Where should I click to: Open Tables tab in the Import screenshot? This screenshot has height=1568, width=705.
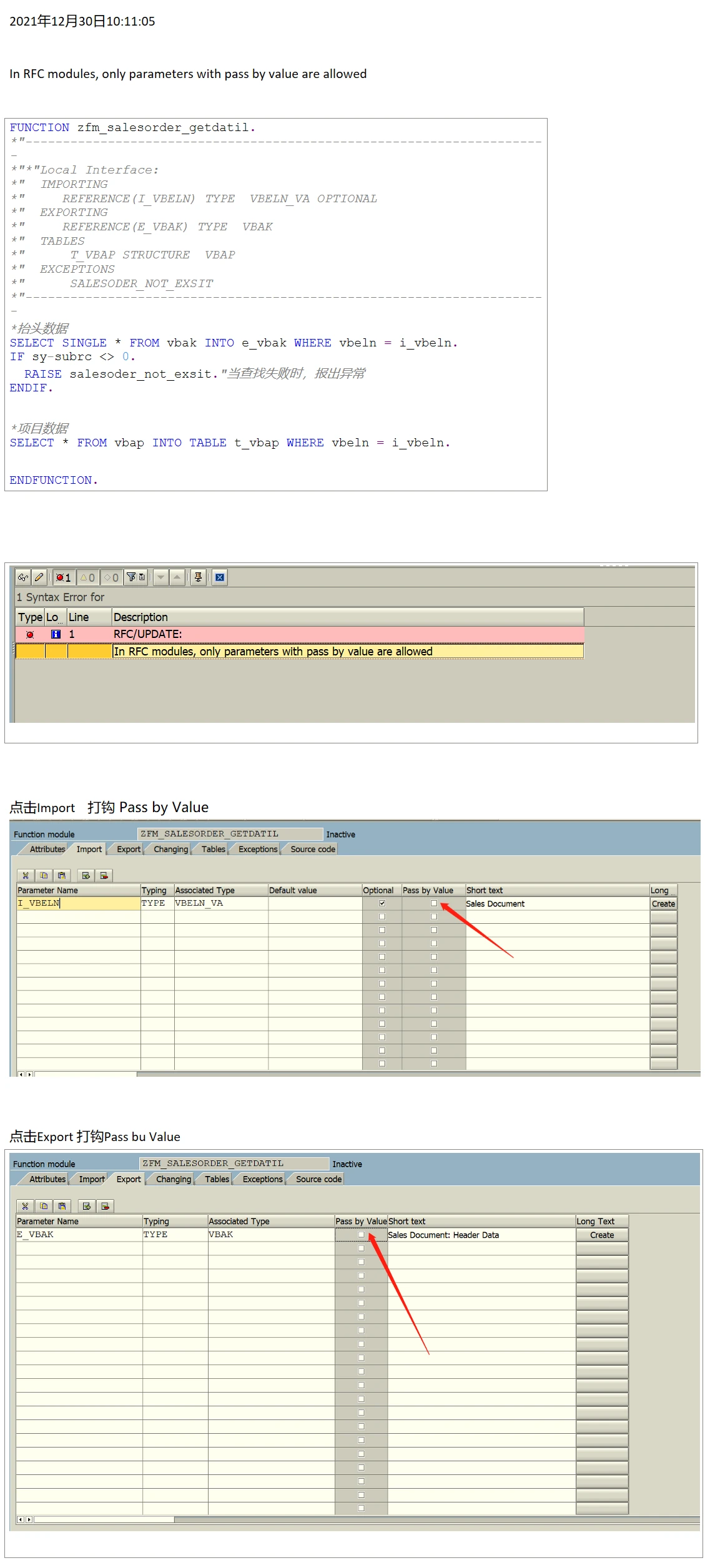[x=213, y=849]
